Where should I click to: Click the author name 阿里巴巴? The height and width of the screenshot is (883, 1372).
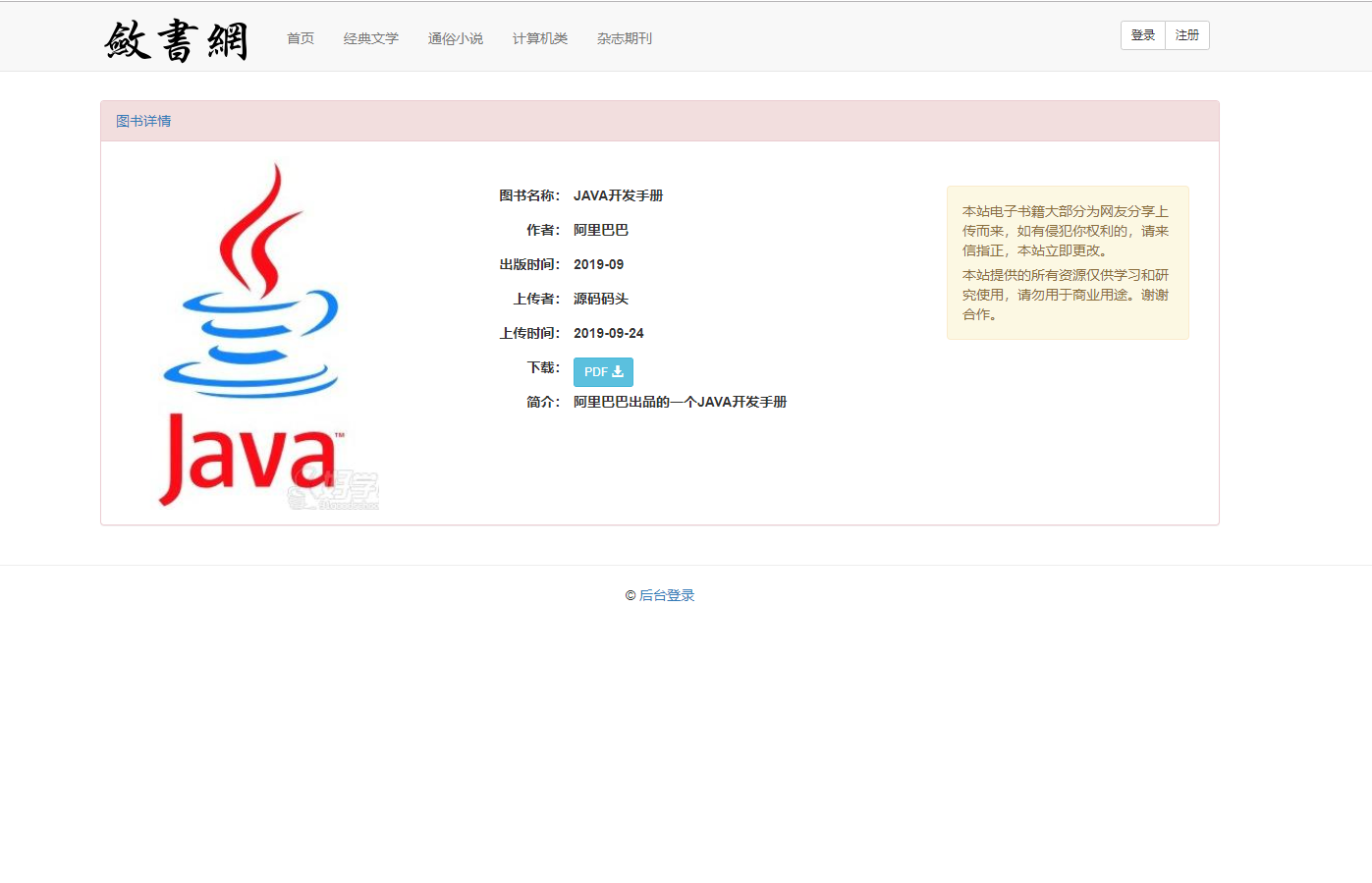[601, 230]
